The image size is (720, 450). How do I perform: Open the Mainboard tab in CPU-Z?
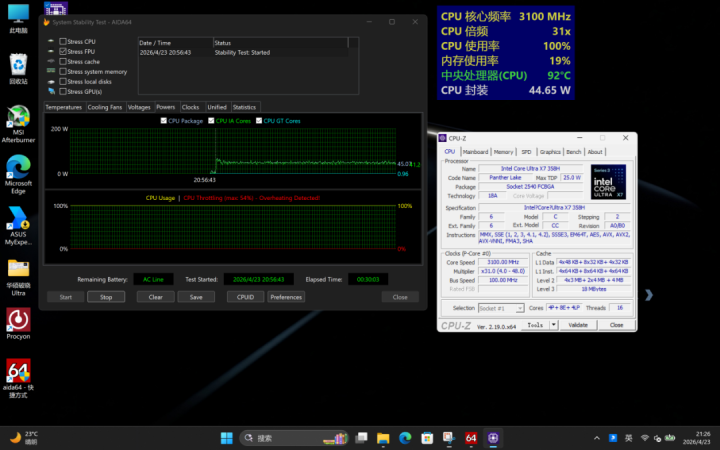[475, 152]
